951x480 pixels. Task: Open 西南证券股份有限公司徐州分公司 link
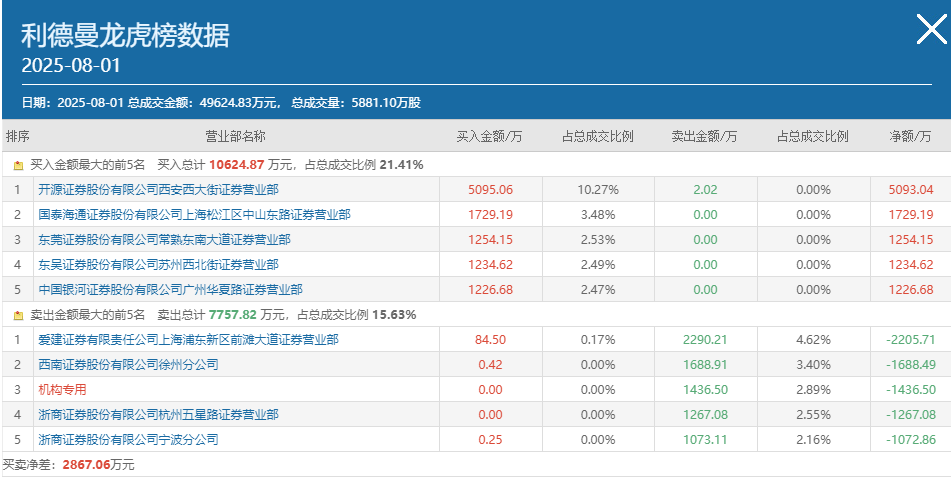pos(128,364)
